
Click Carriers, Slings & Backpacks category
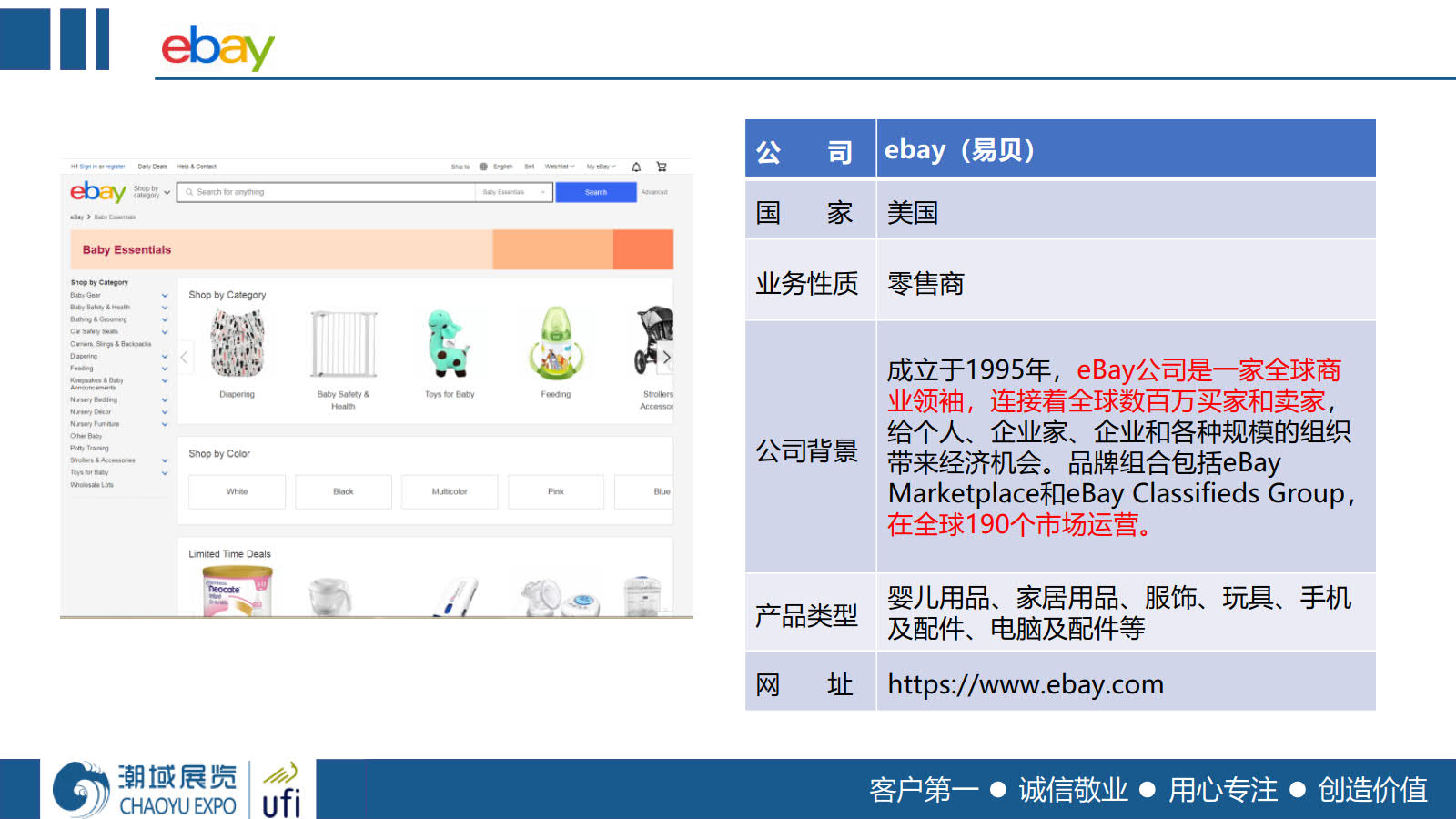click(111, 344)
